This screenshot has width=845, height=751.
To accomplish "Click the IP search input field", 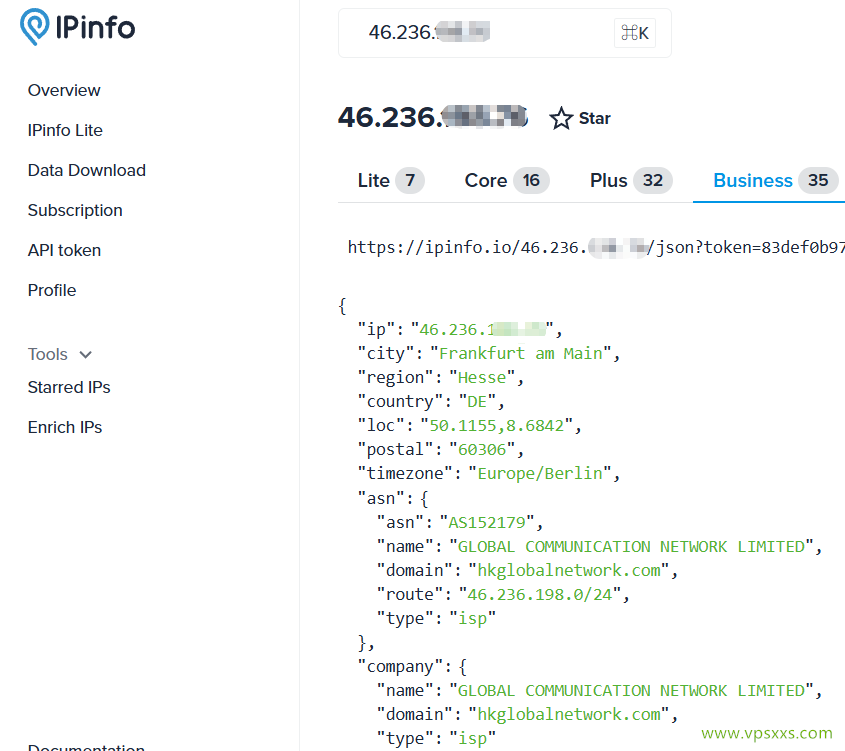I will (504, 33).
